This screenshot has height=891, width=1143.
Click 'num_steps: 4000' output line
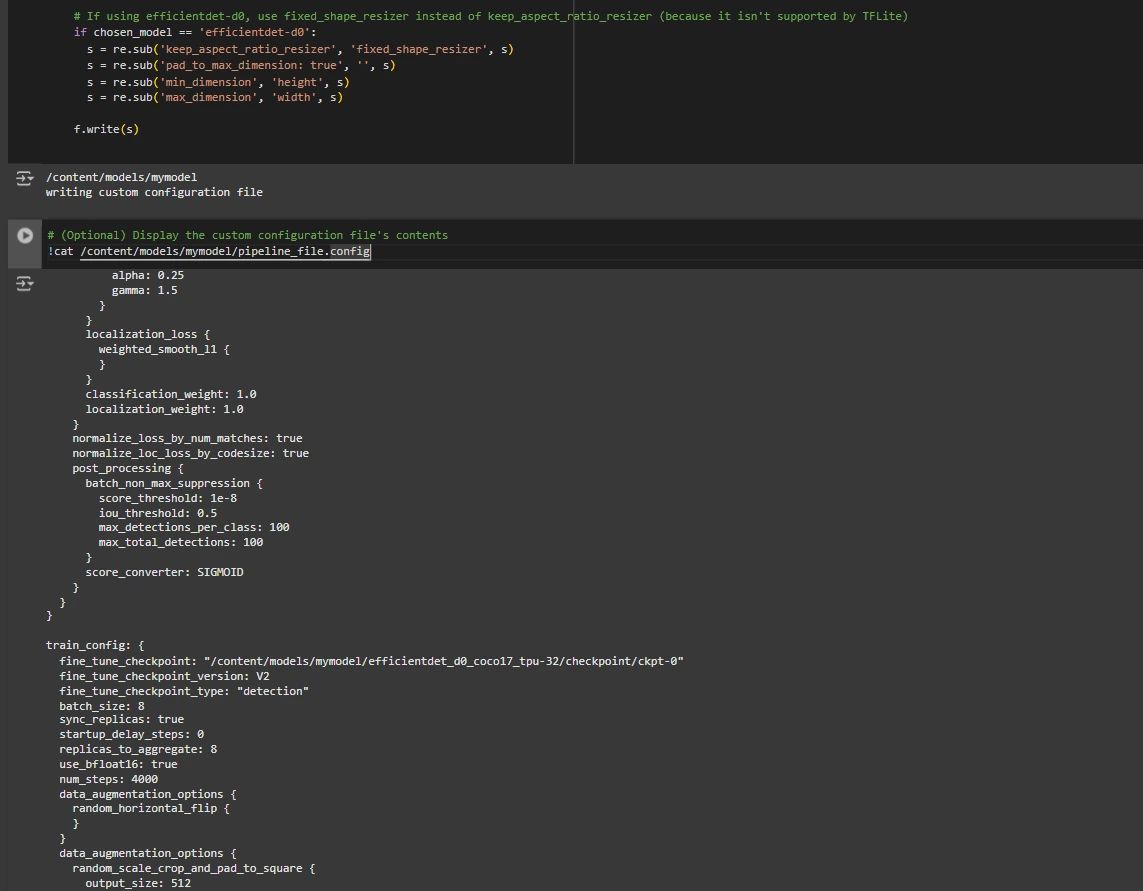(108, 779)
